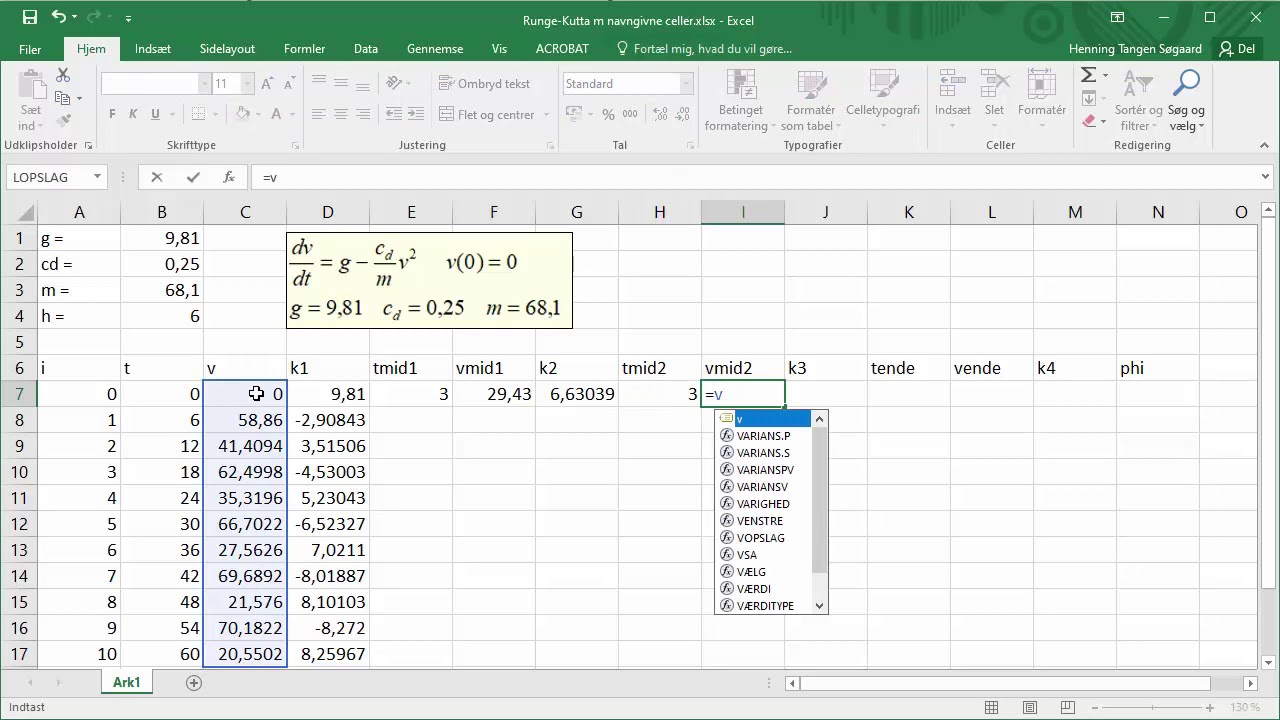
Task: Open the Name Box dropdown showing LOPSLAG
Action: pyautogui.click(x=97, y=177)
